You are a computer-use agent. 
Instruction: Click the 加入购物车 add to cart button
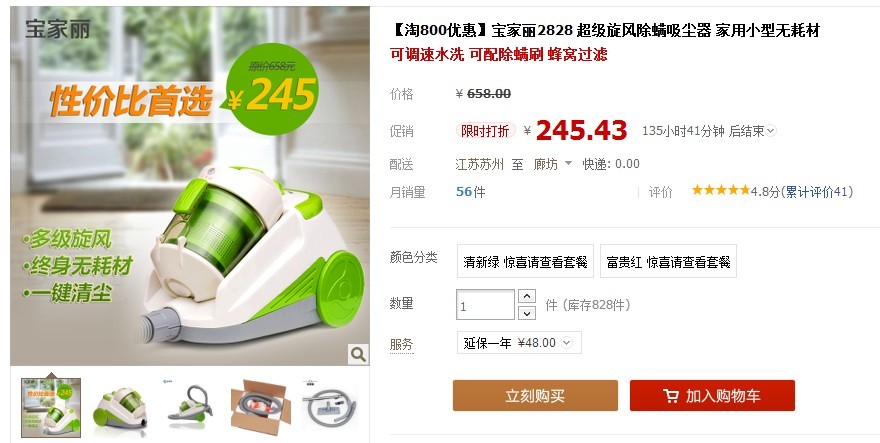(712, 395)
